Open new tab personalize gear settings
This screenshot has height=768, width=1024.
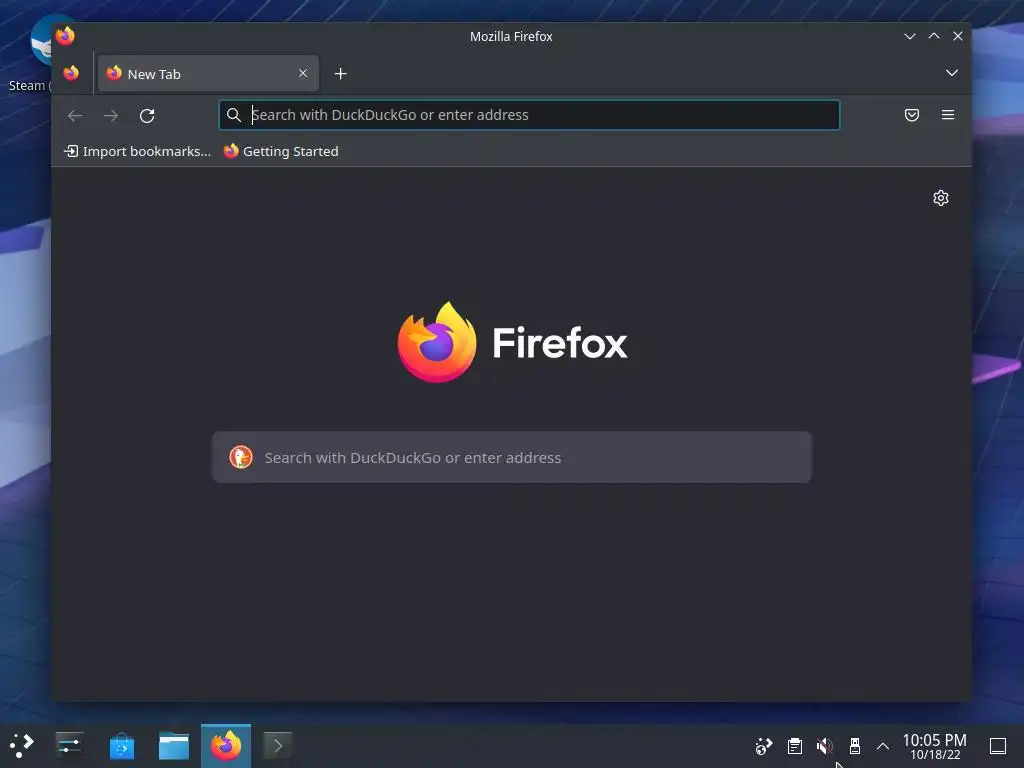tap(940, 198)
